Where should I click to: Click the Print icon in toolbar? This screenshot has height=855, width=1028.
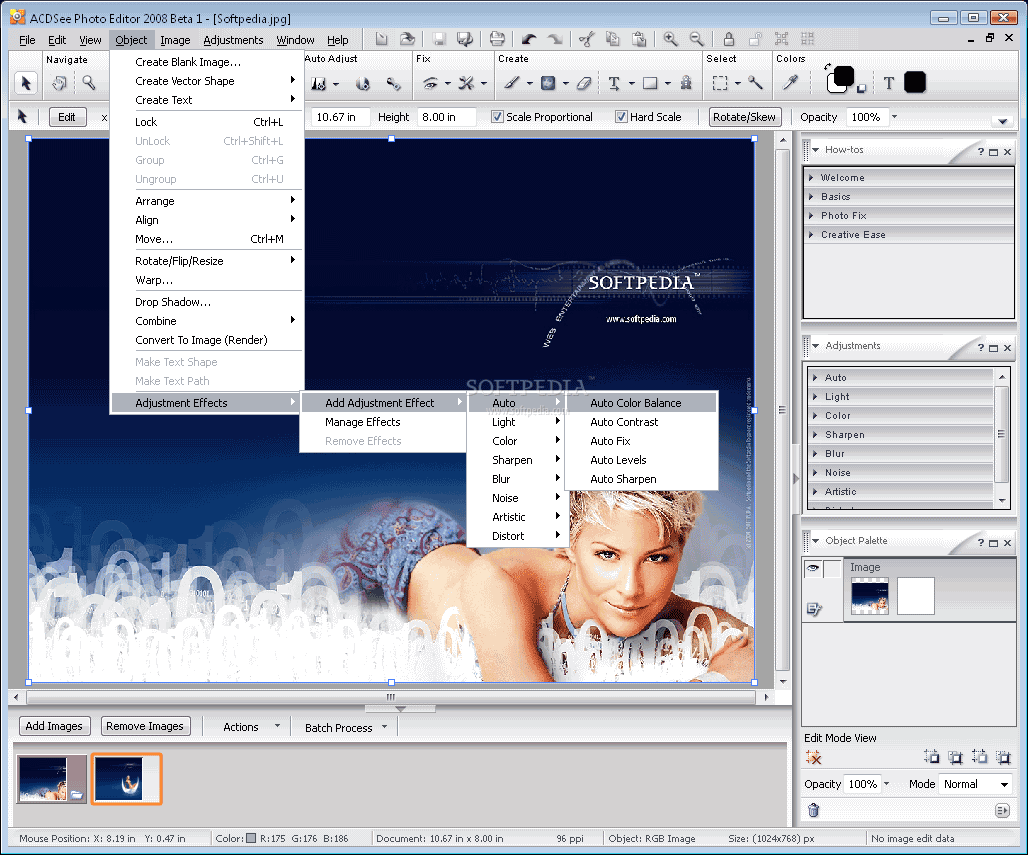coord(498,39)
